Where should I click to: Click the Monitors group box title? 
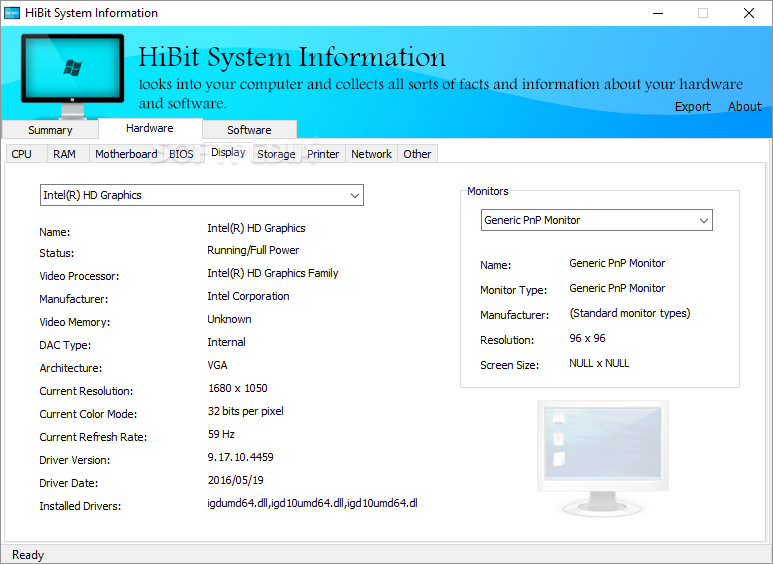488,191
